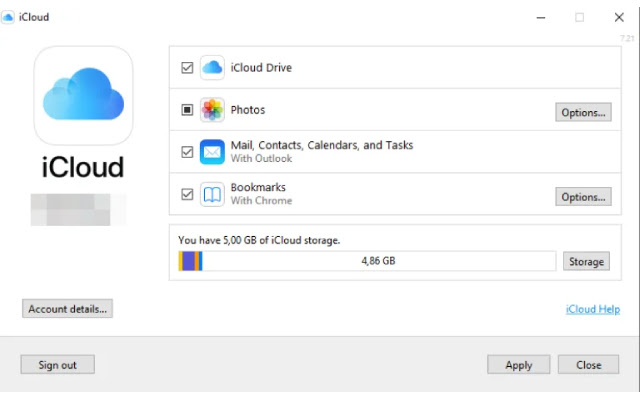Click the large iCloud logo

pyautogui.click(x=83, y=95)
